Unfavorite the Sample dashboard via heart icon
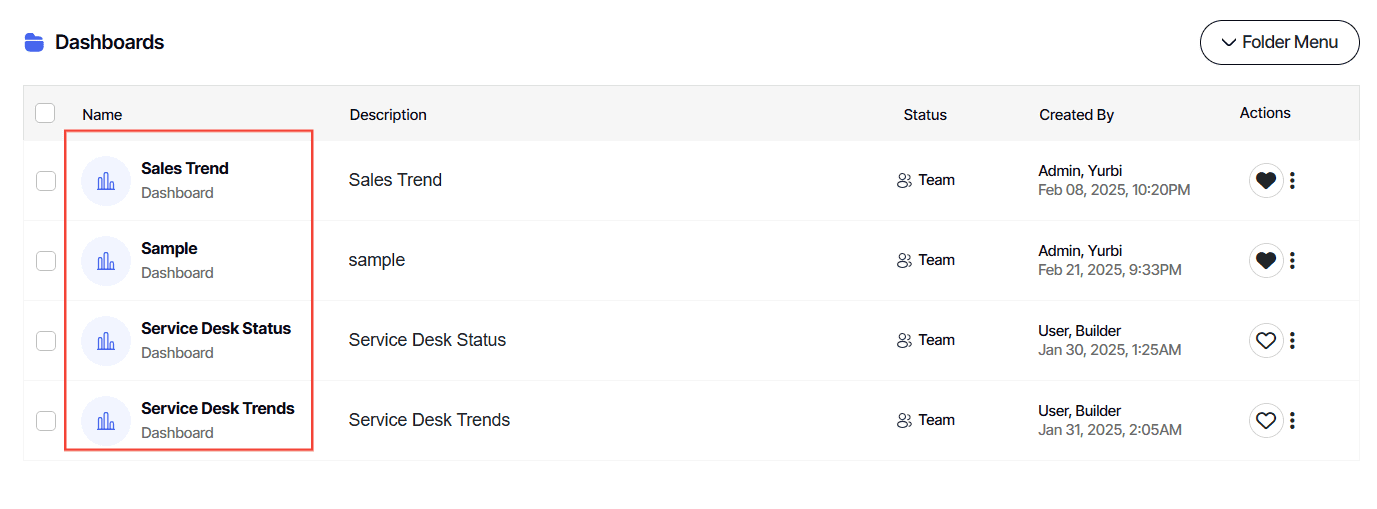The image size is (1377, 509). coord(1266,261)
